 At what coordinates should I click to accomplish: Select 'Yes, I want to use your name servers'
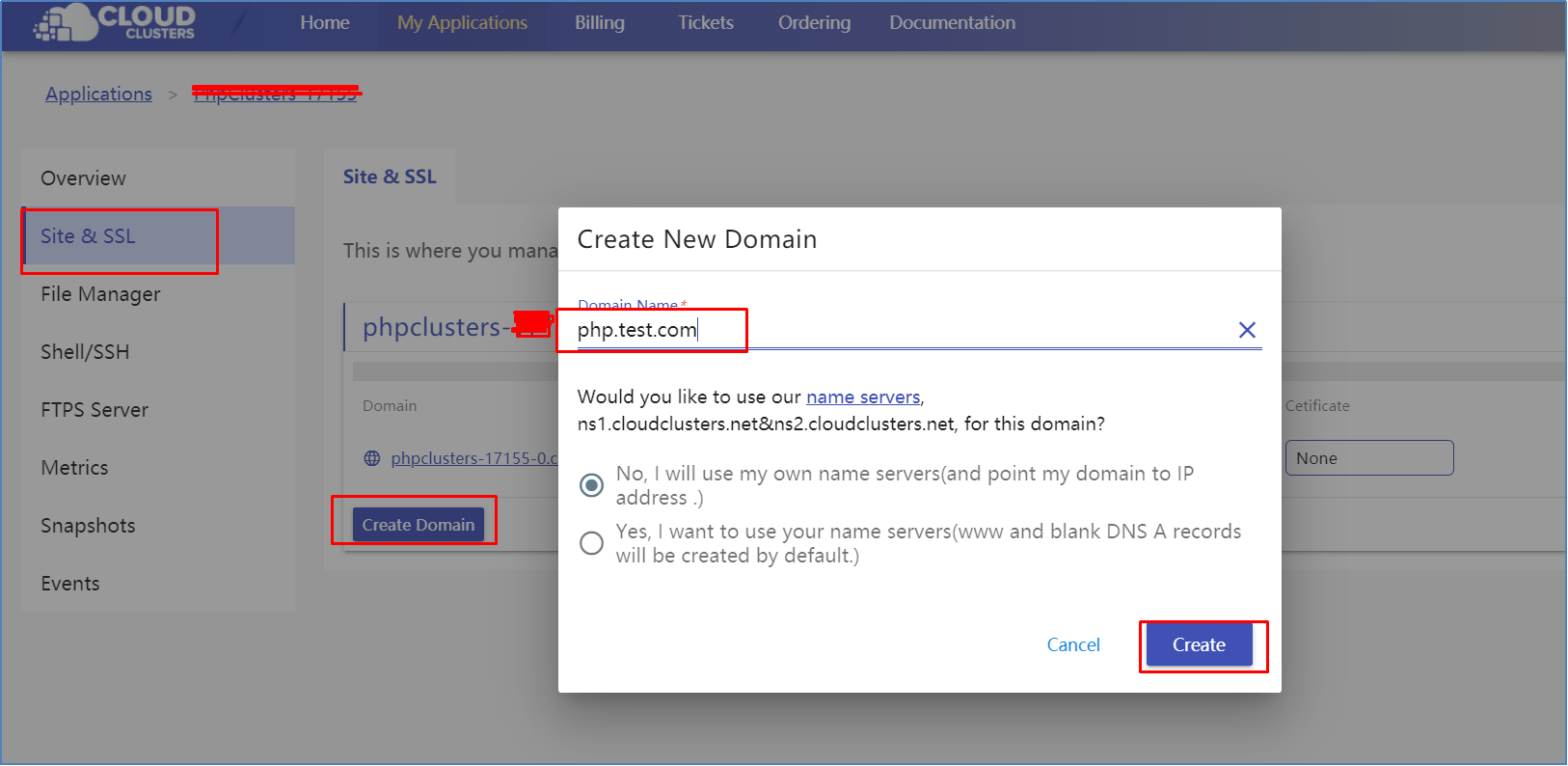(591, 543)
